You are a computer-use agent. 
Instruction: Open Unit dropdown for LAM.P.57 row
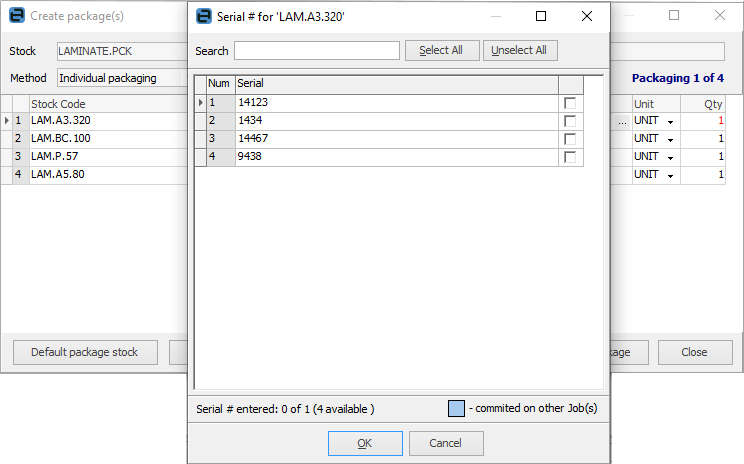pos(670,158)
